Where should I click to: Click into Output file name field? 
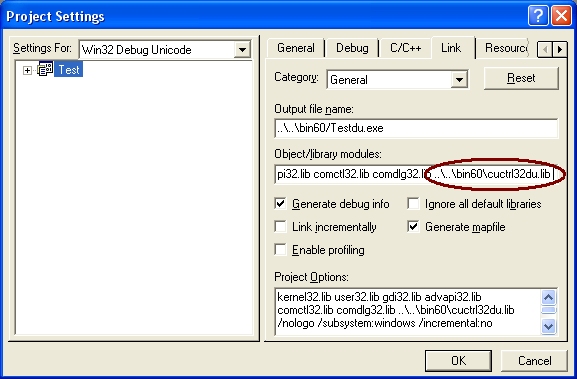pyautogui.click(x=416, y=128)
